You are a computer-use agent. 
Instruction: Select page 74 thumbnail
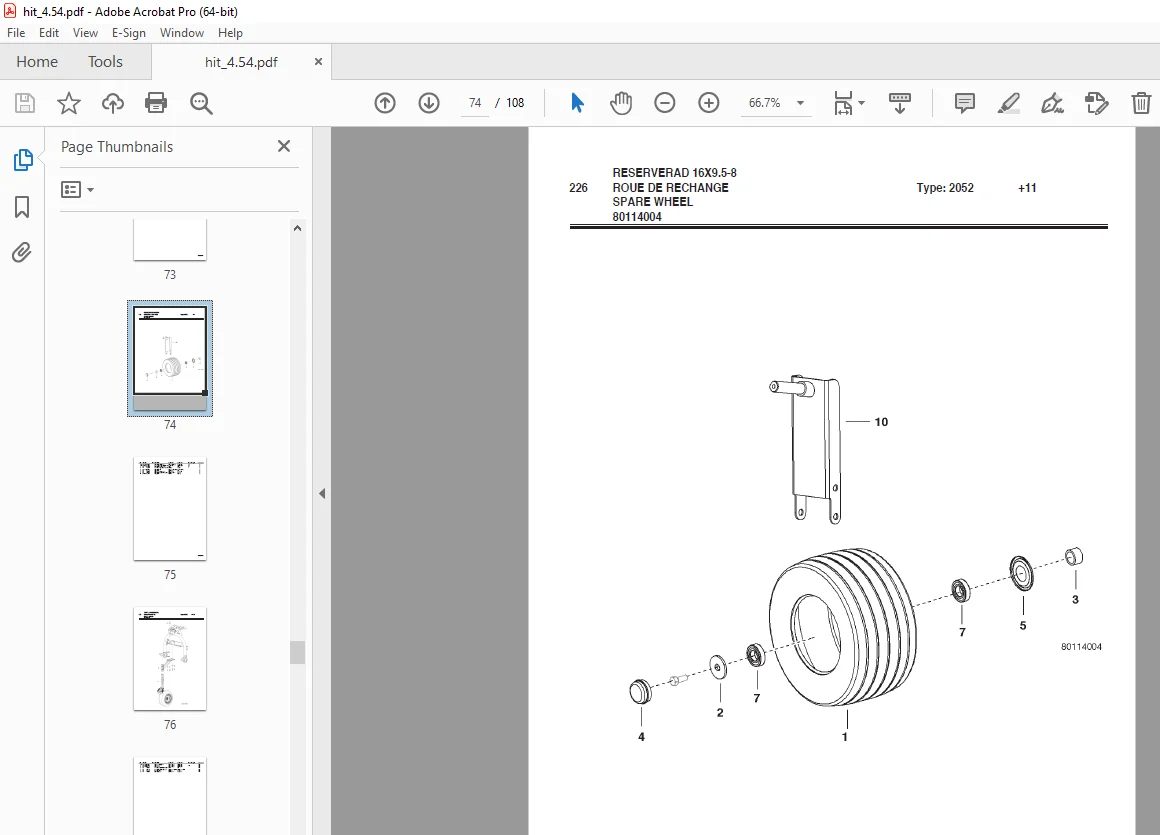(169, 359)
